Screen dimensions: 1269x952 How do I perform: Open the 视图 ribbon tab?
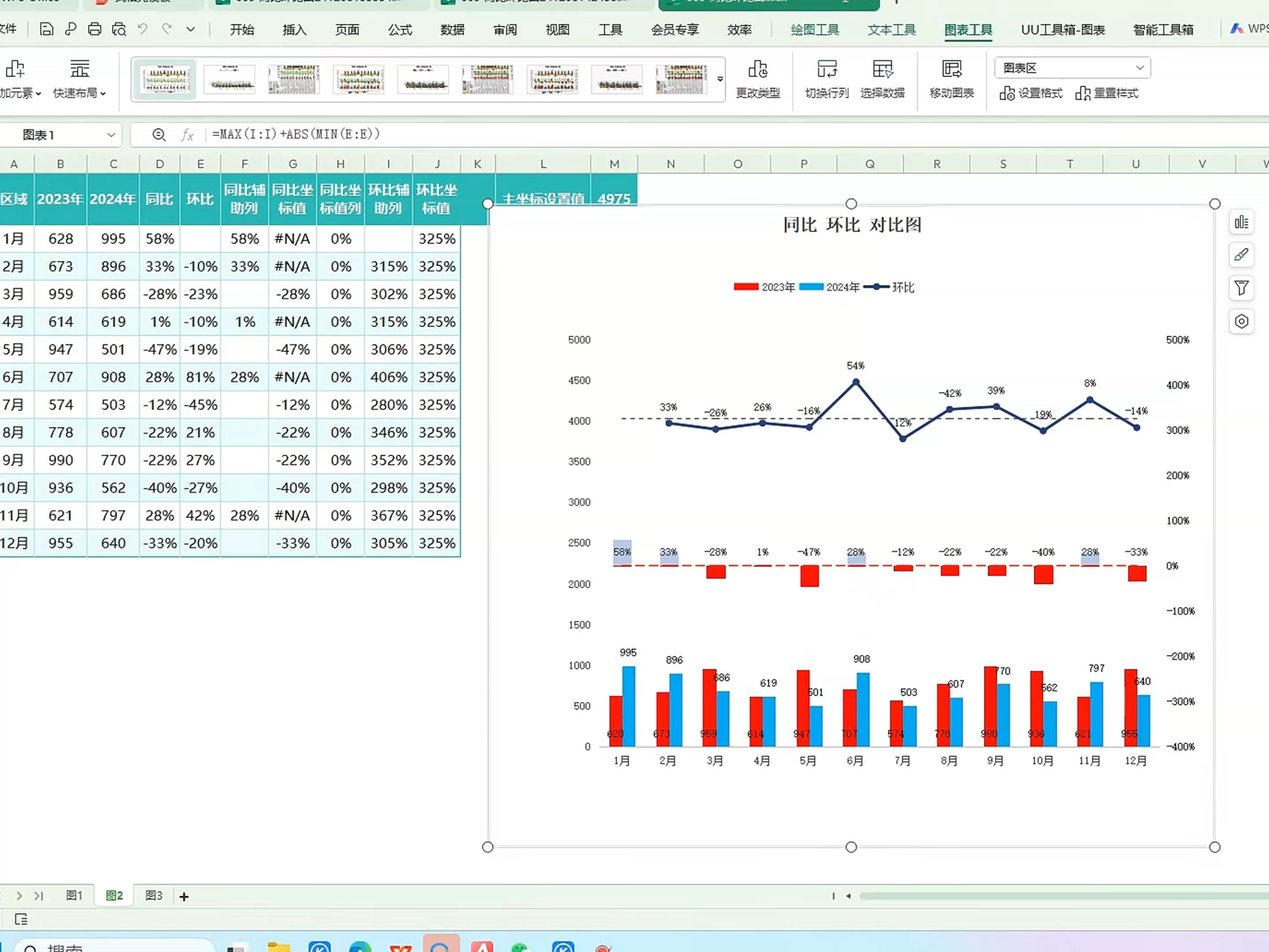point(557,30)
